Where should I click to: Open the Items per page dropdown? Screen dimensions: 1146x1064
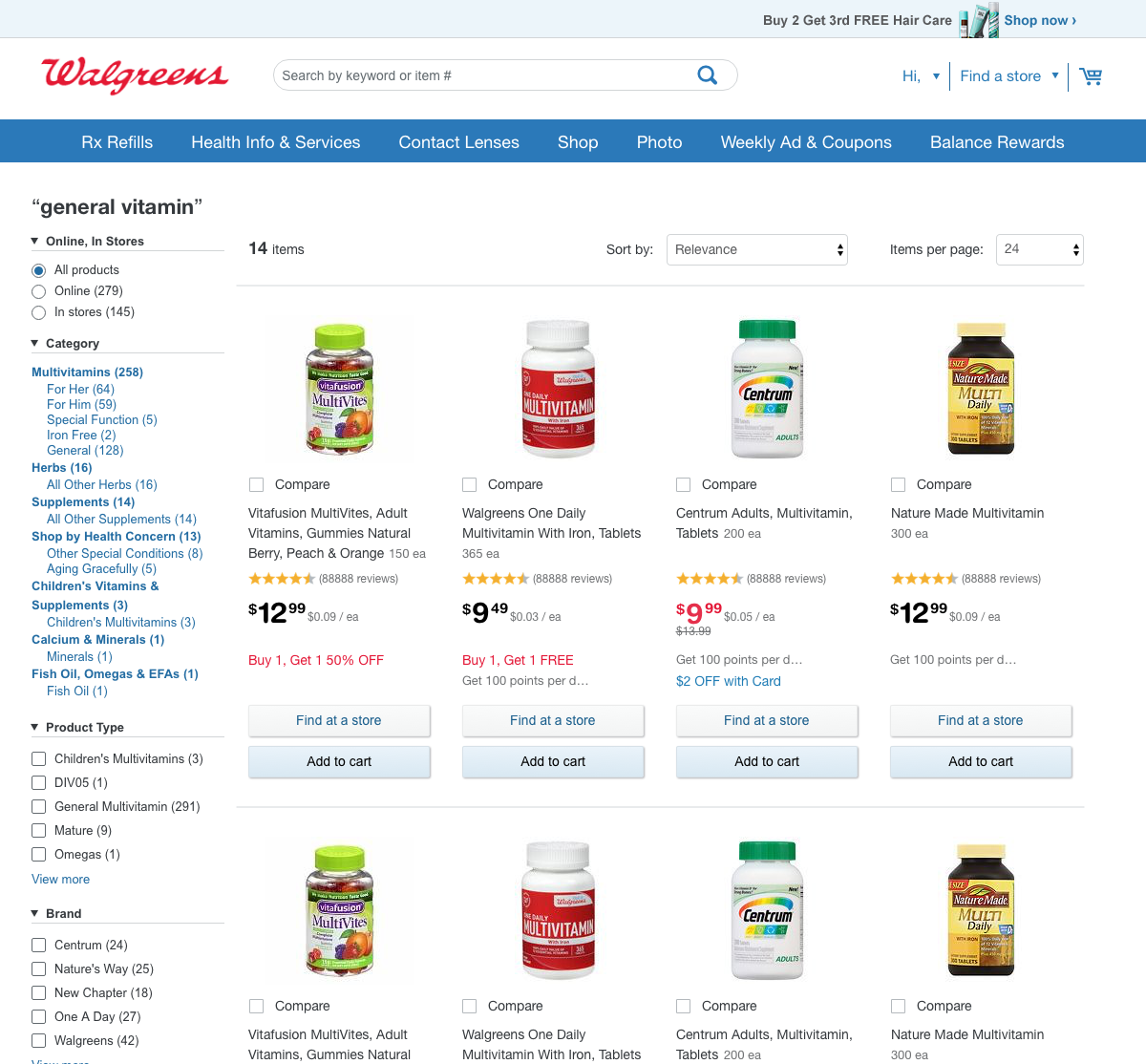point(1040,249)
